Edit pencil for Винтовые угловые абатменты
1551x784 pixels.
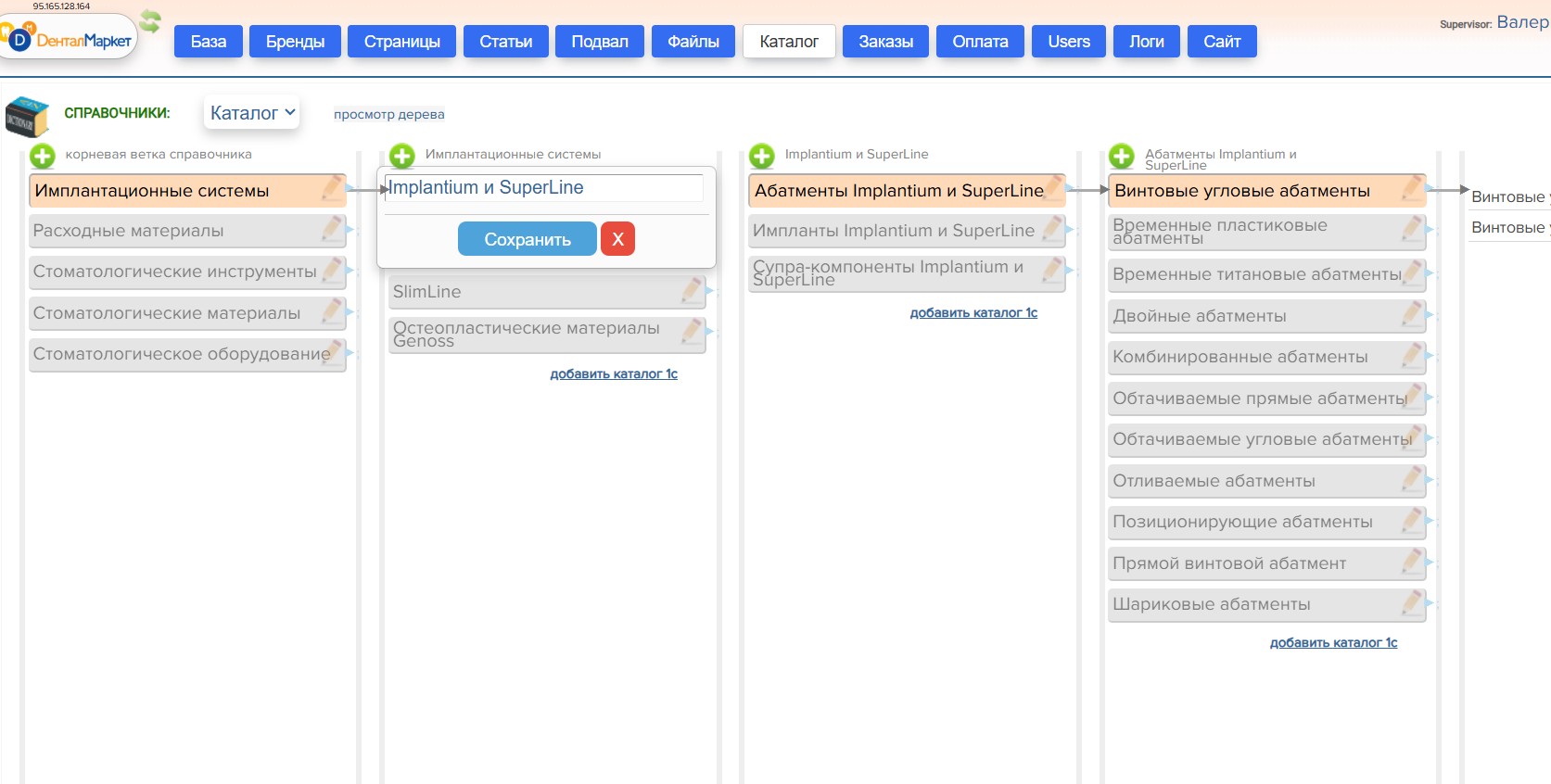tap(1412, 188)
